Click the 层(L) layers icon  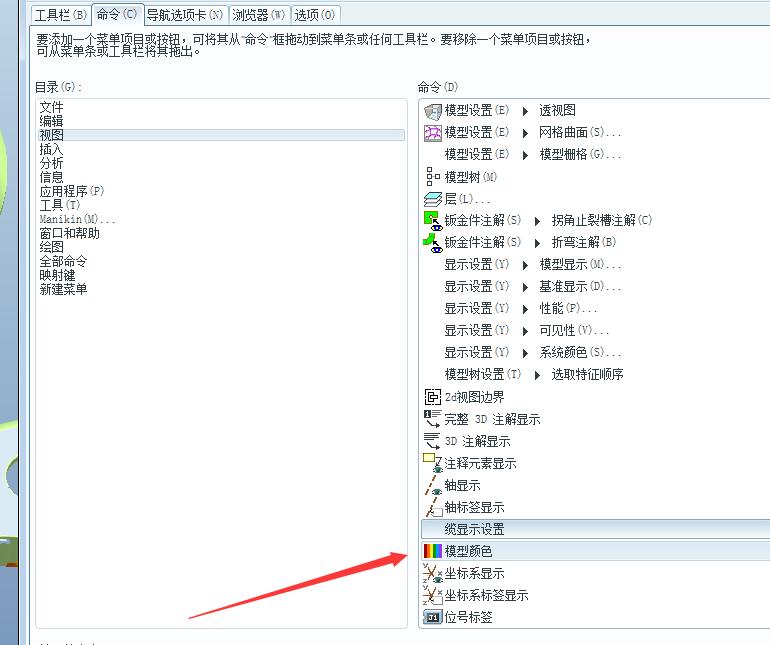(x=433, y=199)
